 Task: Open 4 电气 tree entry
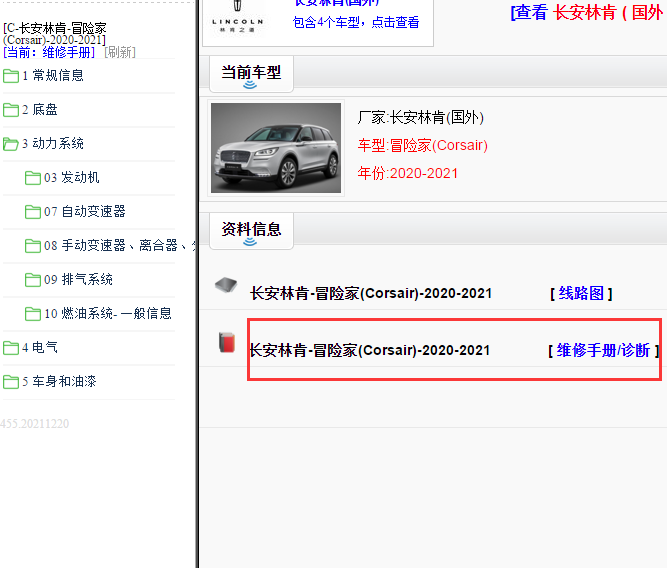(40, 348)
